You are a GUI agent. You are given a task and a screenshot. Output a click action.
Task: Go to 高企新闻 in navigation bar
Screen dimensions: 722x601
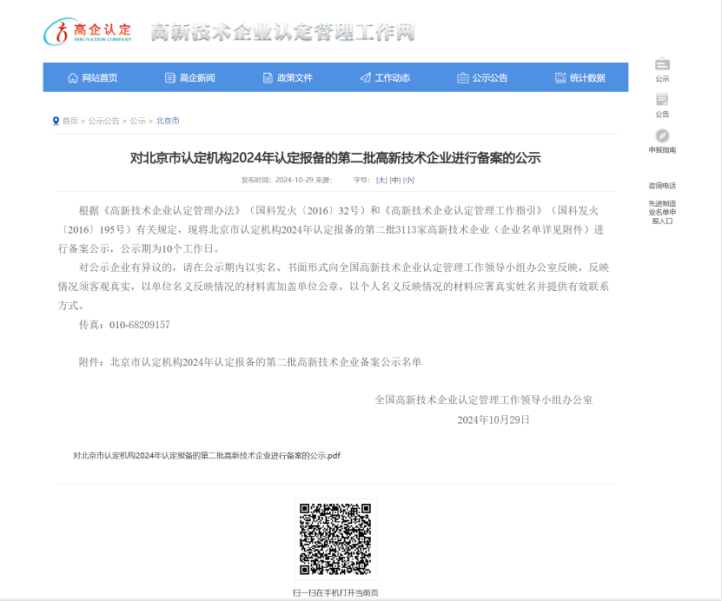click(190, 78)
